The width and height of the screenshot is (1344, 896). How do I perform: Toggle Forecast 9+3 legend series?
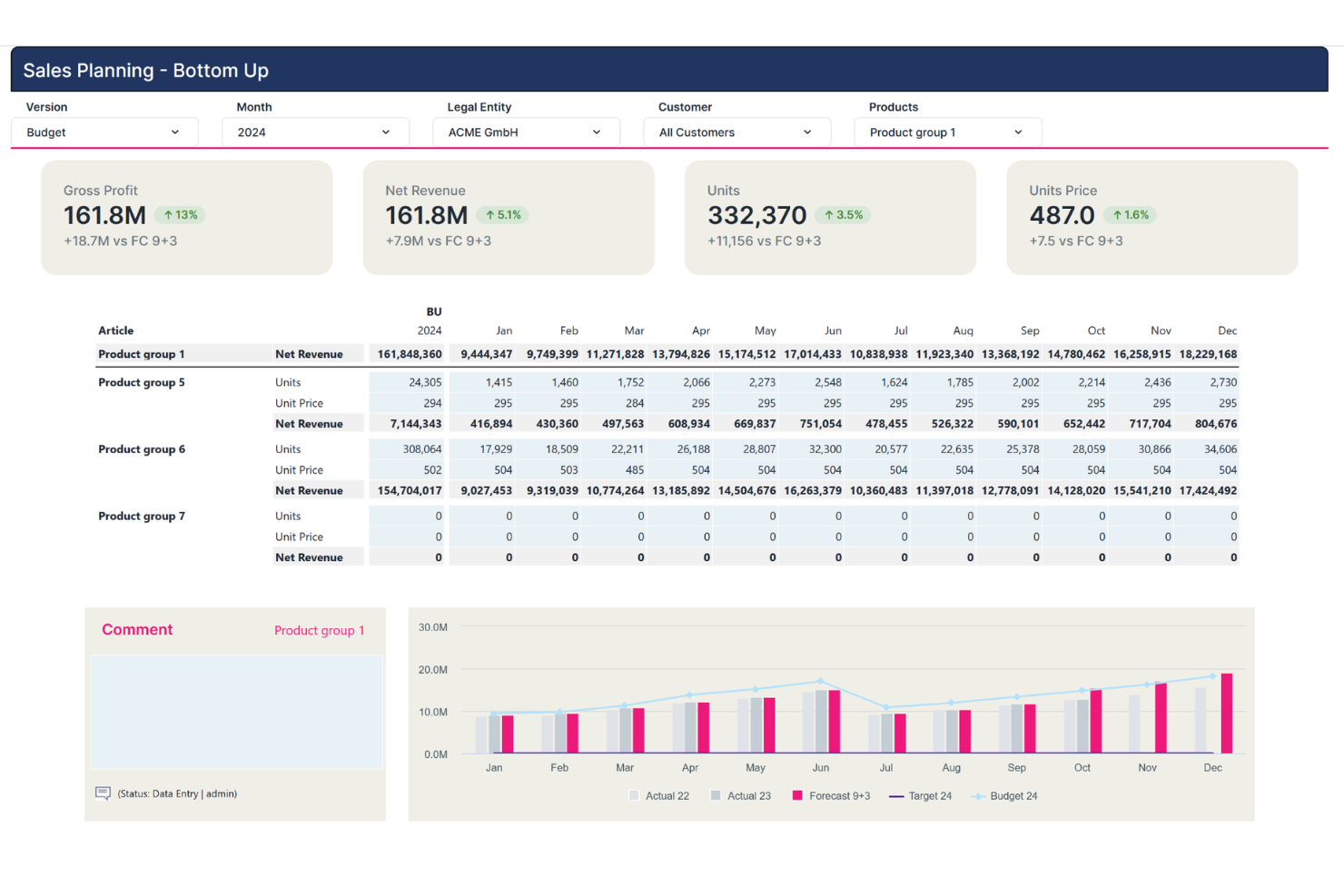831,796
